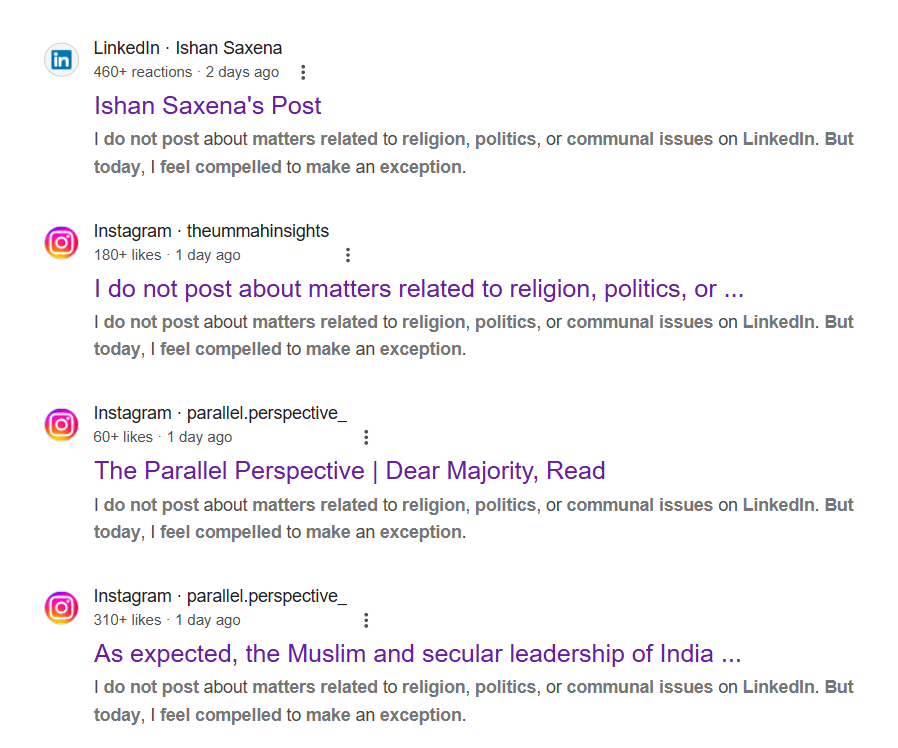This screenshot has width=898, height=748.
Task: Open the "I do not post about matters" title link
Action: pyautogui.click(x=419, y=289)
